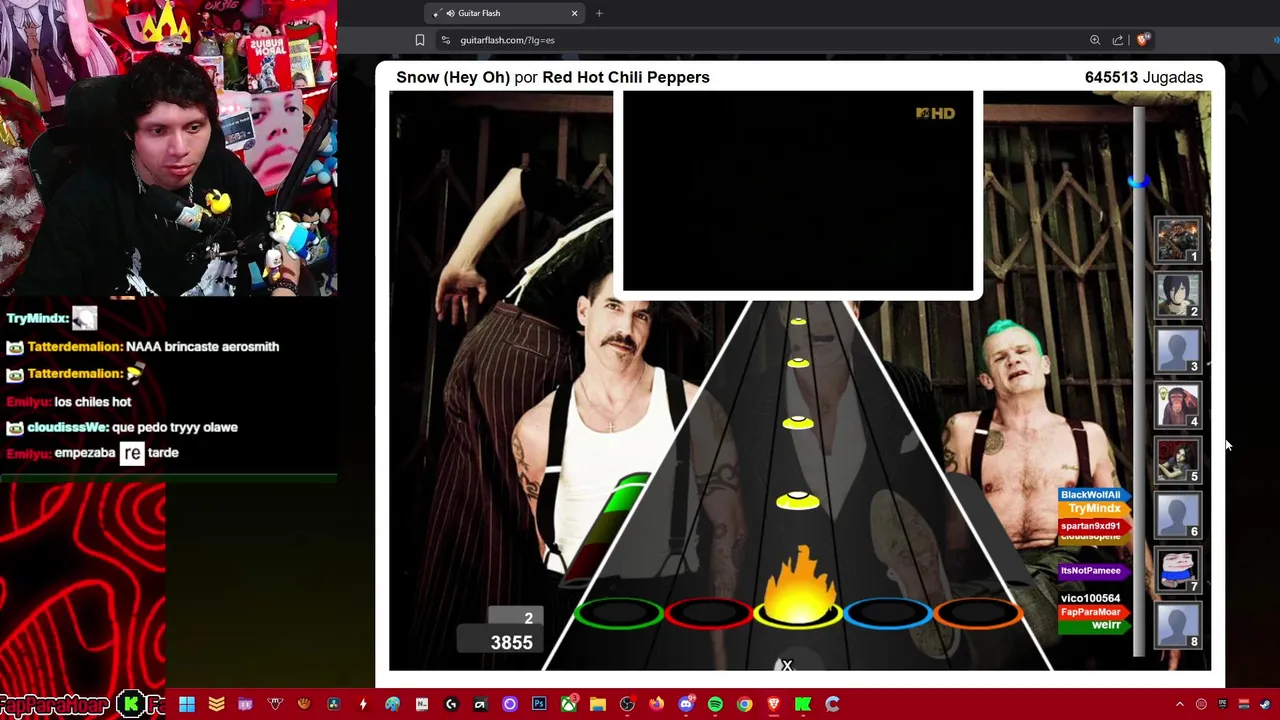
Task: Open Brave Shields for this site
Action: [1143, 39]
